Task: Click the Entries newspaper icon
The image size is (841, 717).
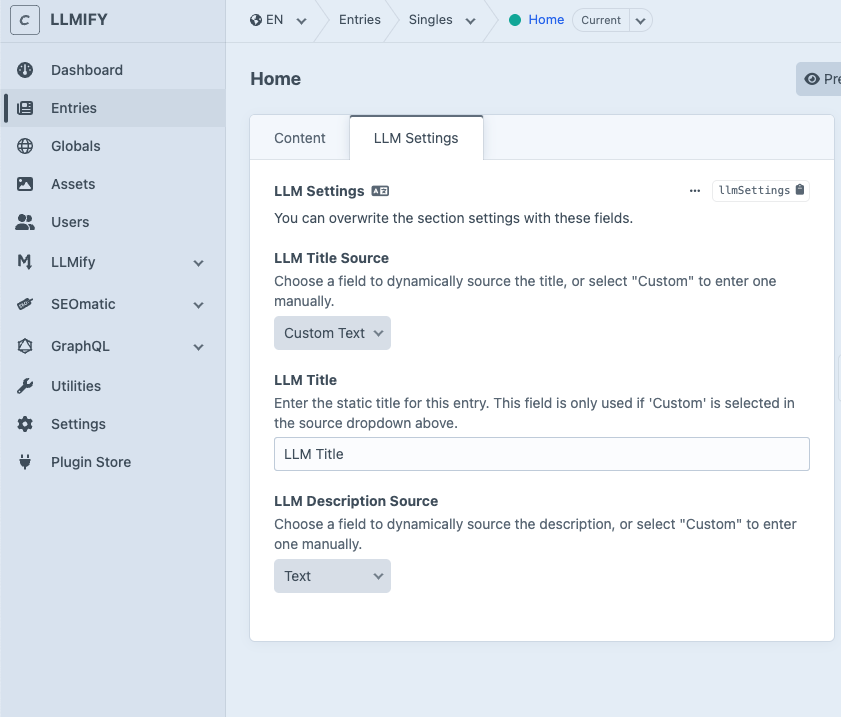Action: coord(25,108)
